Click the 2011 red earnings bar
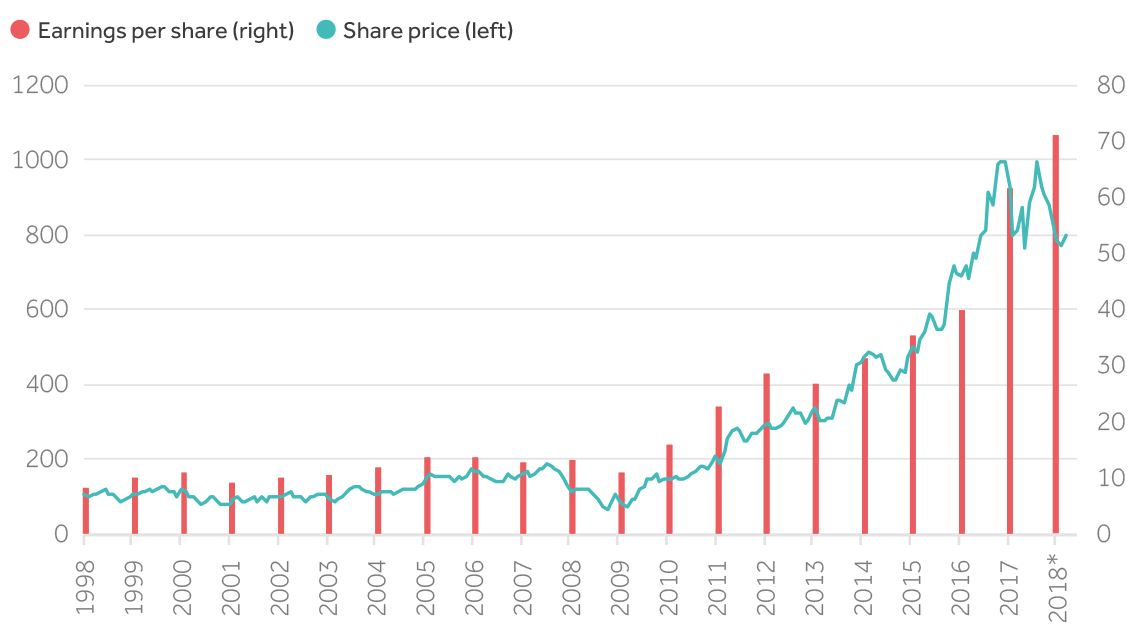The width and height of the screenshot is (1140, 644). (x=718, y=470)
